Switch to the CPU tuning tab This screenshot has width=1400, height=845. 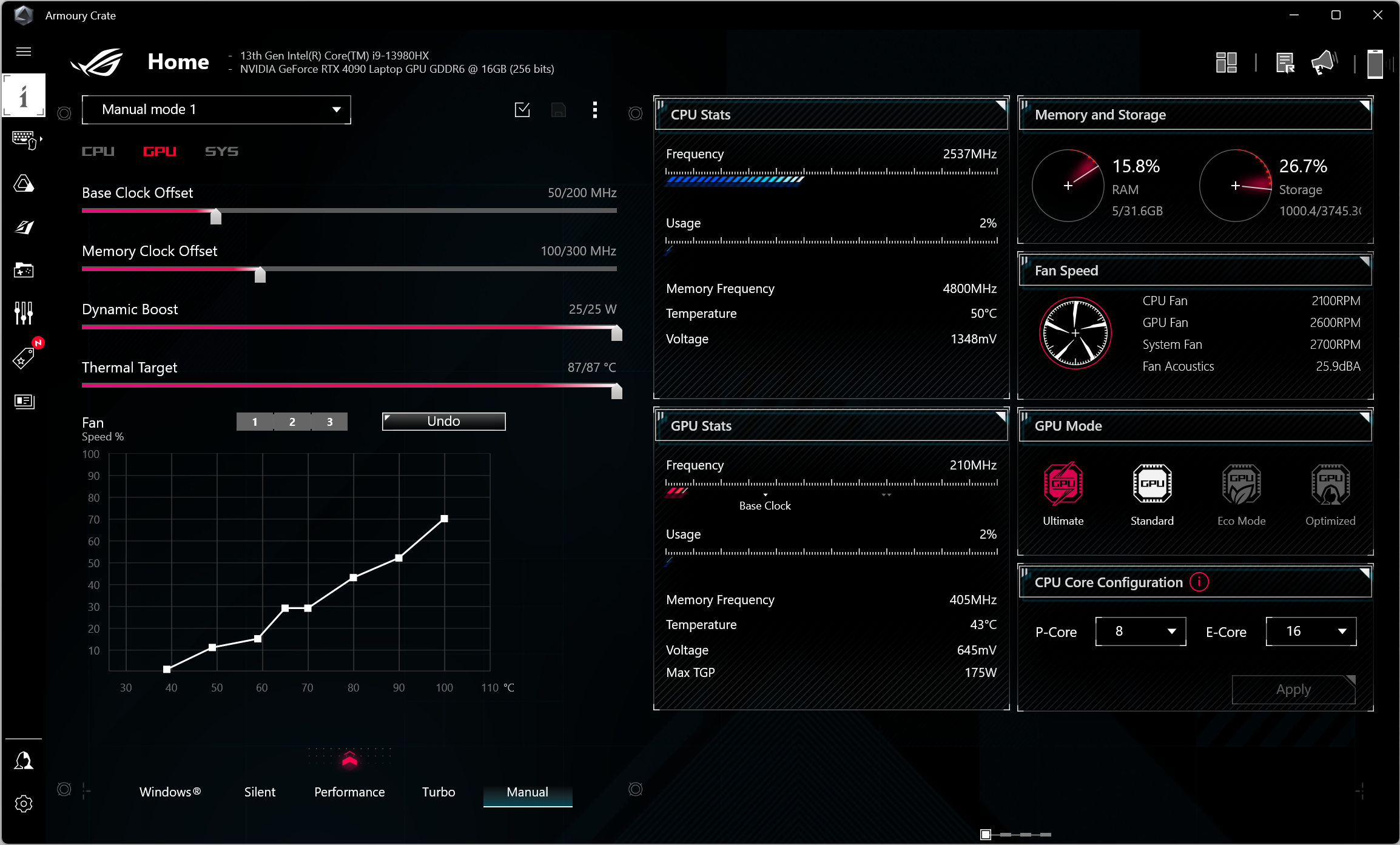click(98, 151)
